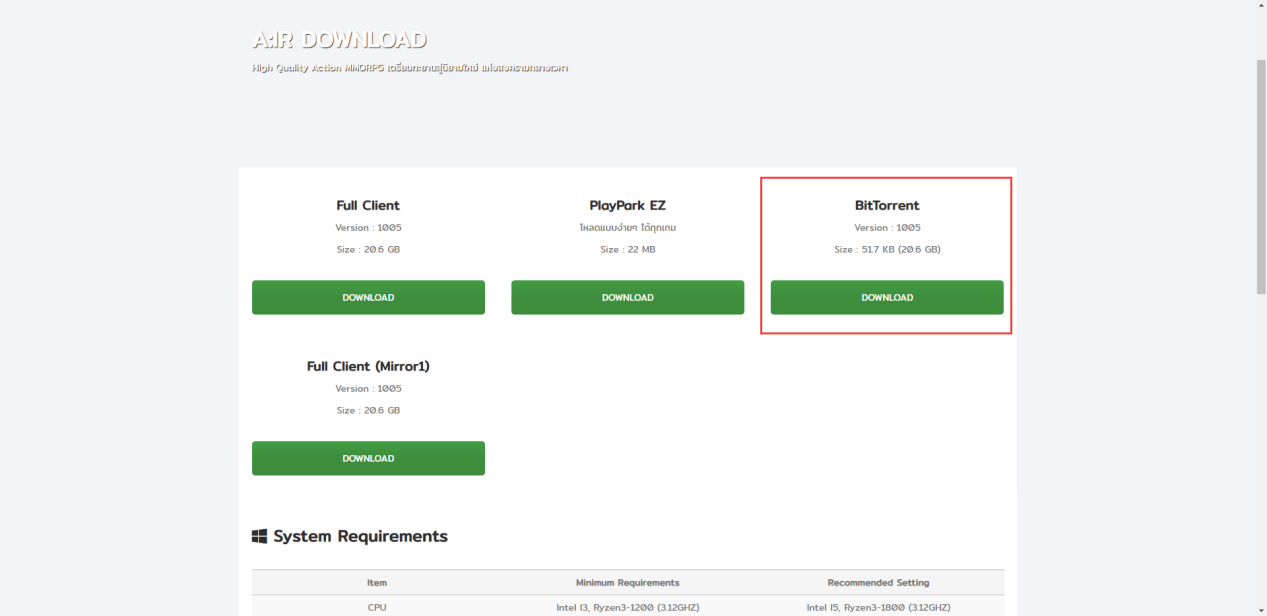Click the PlayPark EZ download button
The image size is (1267, 616).
tap(627, 297)
